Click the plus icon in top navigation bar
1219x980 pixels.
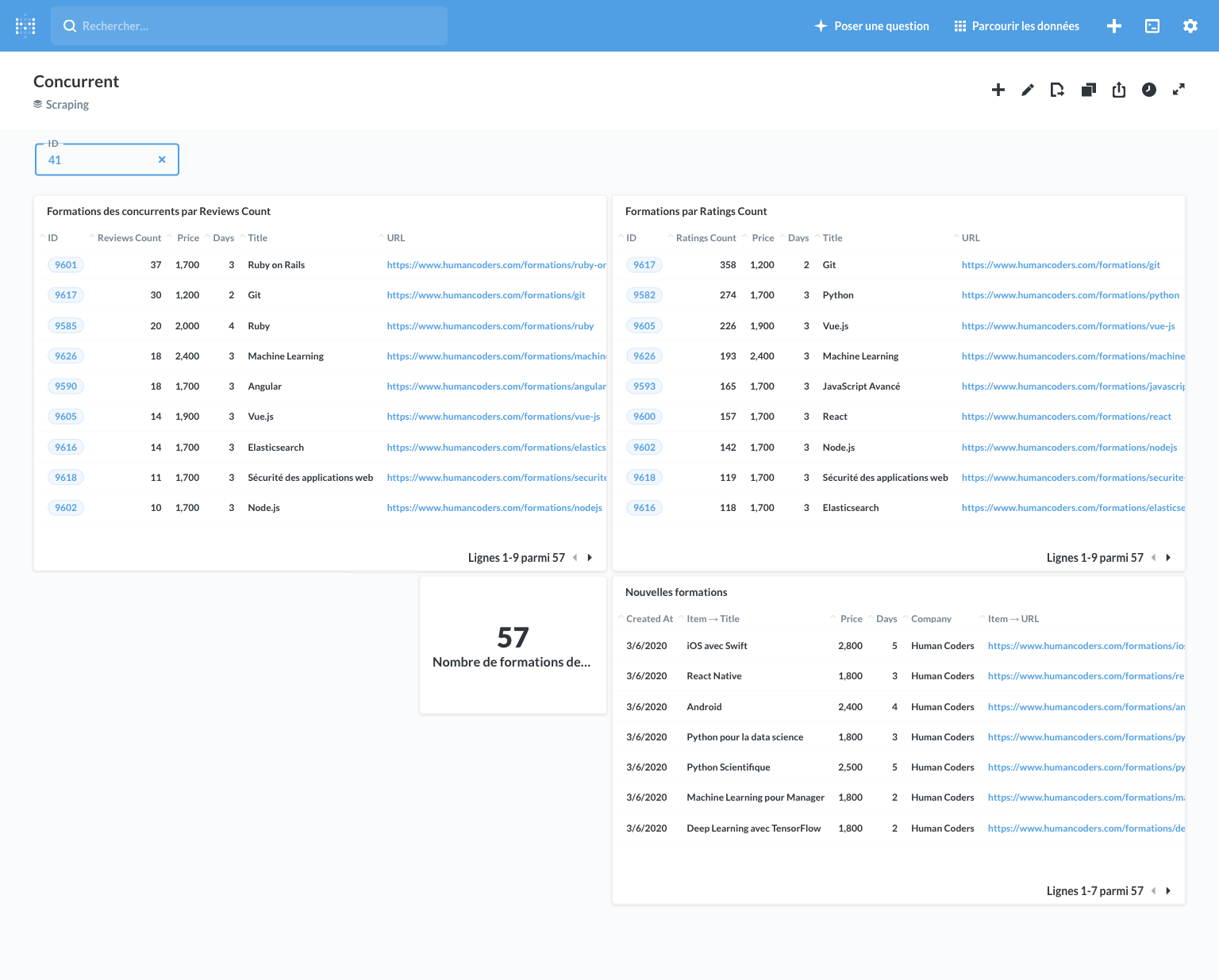pos(1113,26)
